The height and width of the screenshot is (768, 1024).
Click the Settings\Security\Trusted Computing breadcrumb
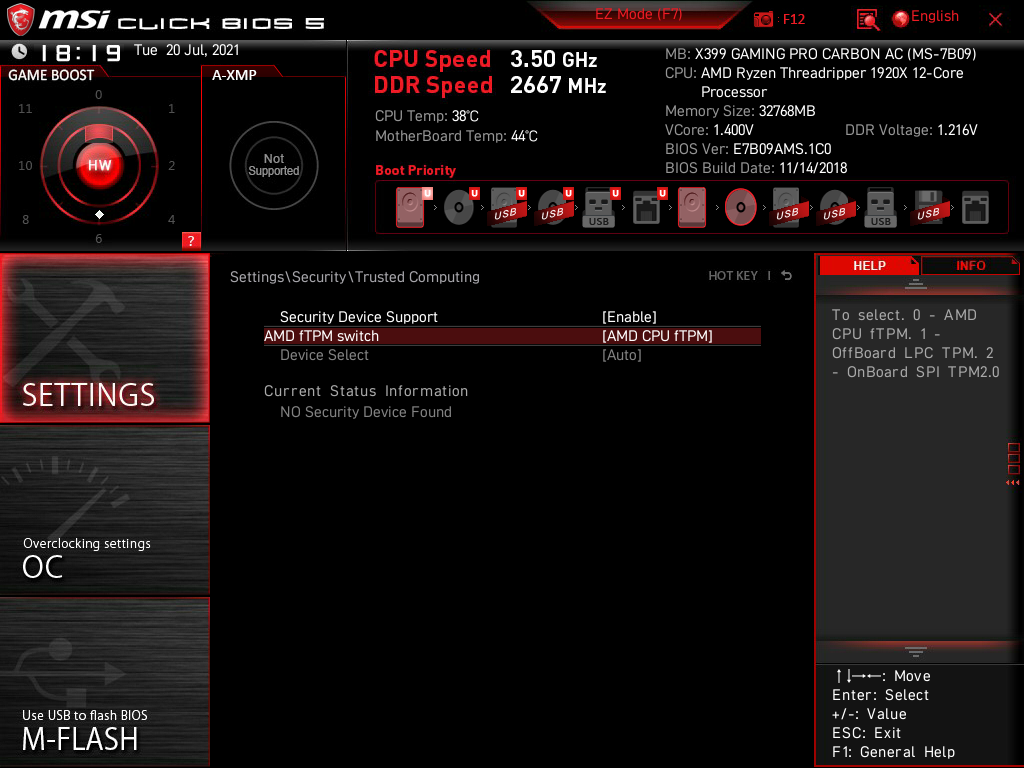355,277
